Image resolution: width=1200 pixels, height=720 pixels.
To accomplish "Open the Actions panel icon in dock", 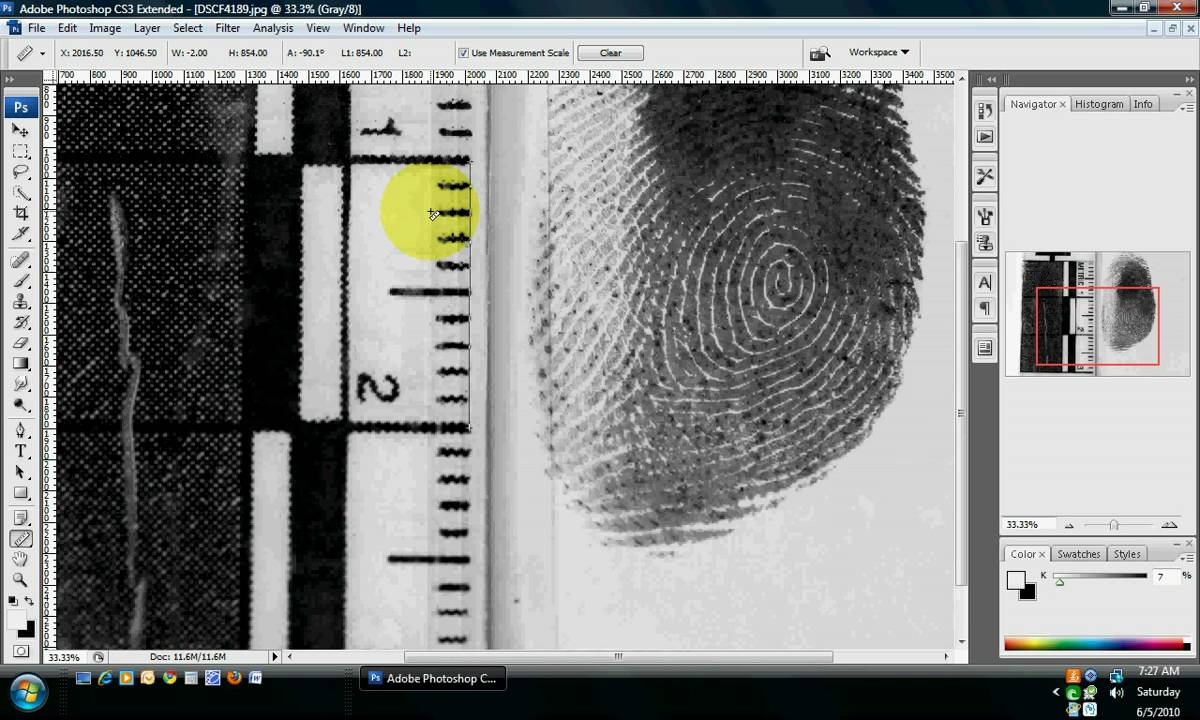I will [x=985, y=137].
